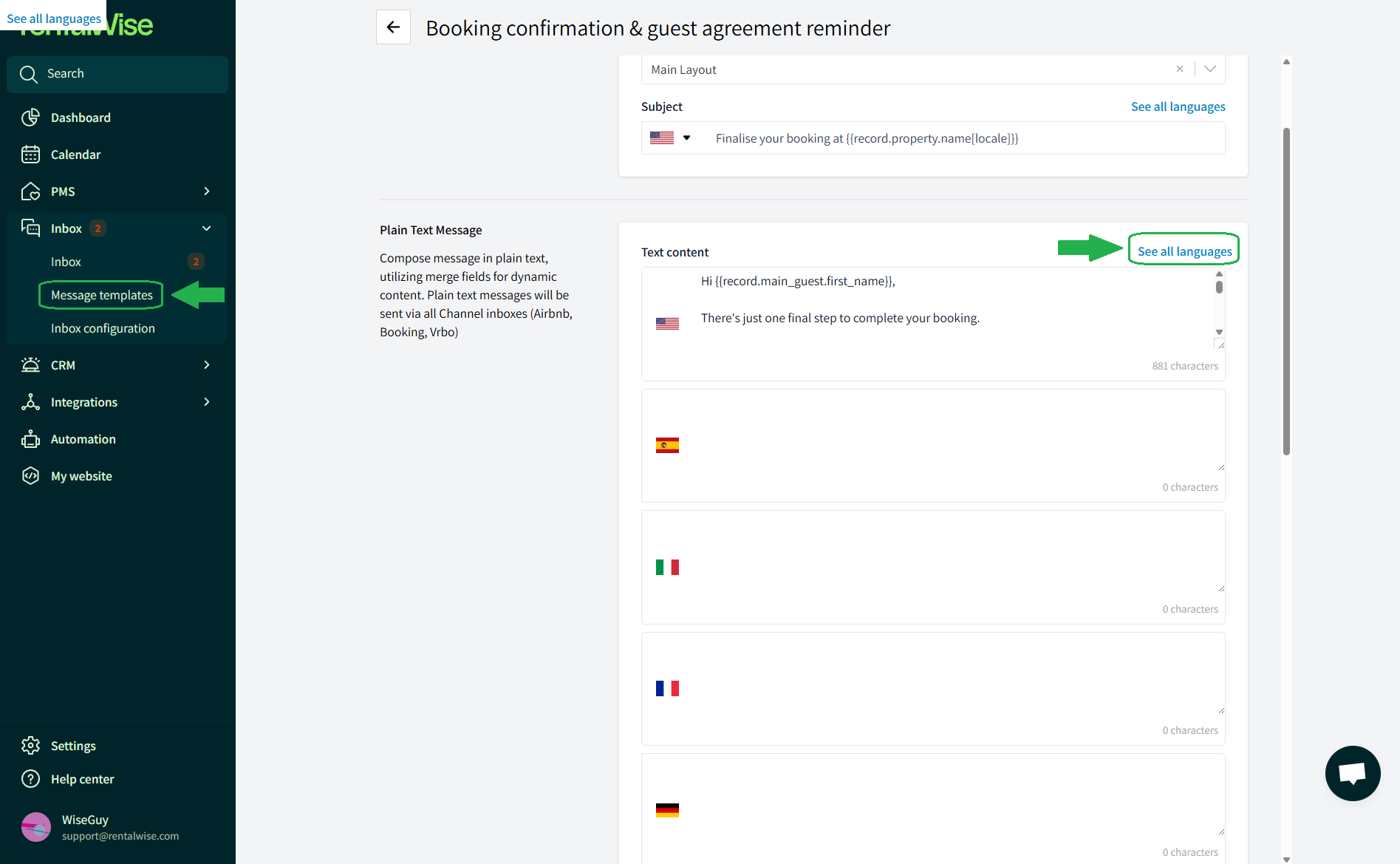1400x864 pixels.
Task: Click See all languages for Text content
Action: pyautogui.click(x=1184, y=251)
